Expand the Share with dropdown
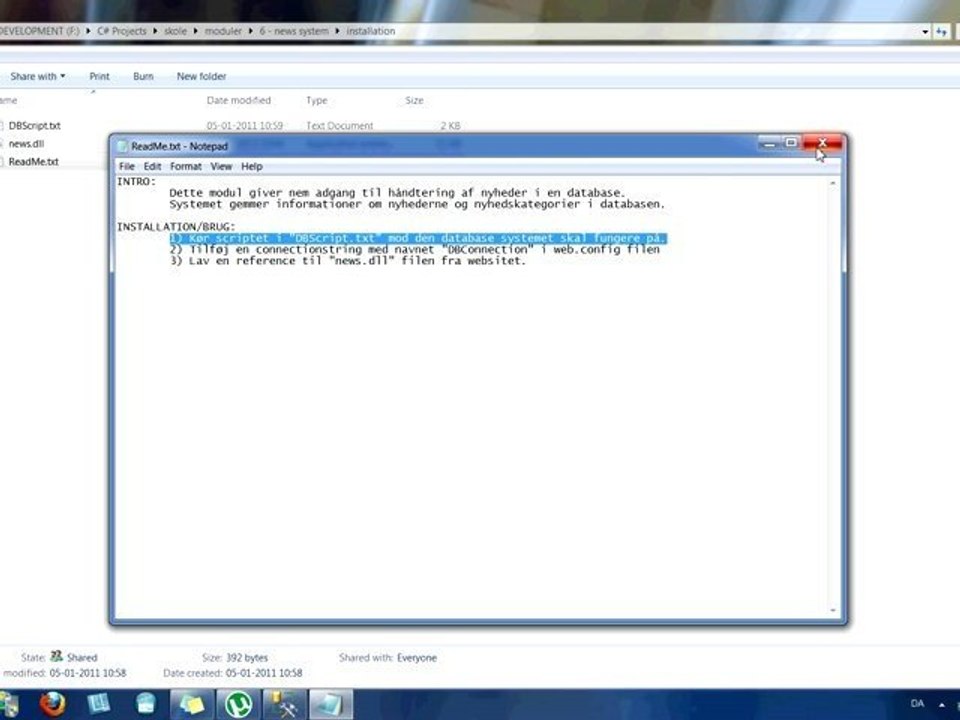Image resolution: width=960 pixels, height=720 pixels. 37,77
